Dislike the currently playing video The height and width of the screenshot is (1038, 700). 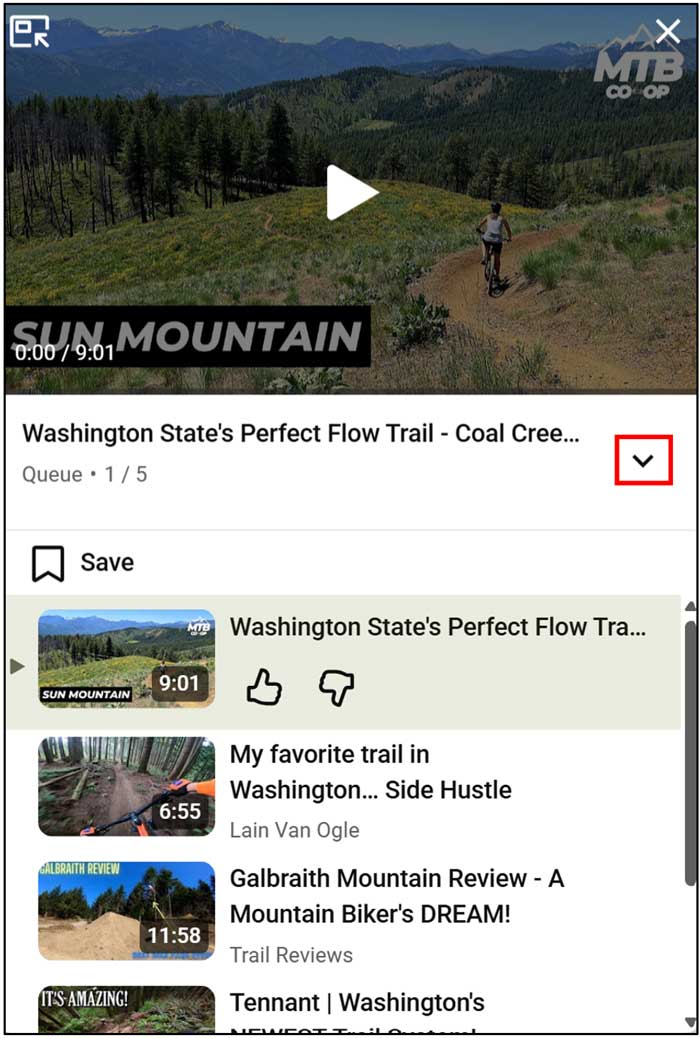tap(336, 688)
